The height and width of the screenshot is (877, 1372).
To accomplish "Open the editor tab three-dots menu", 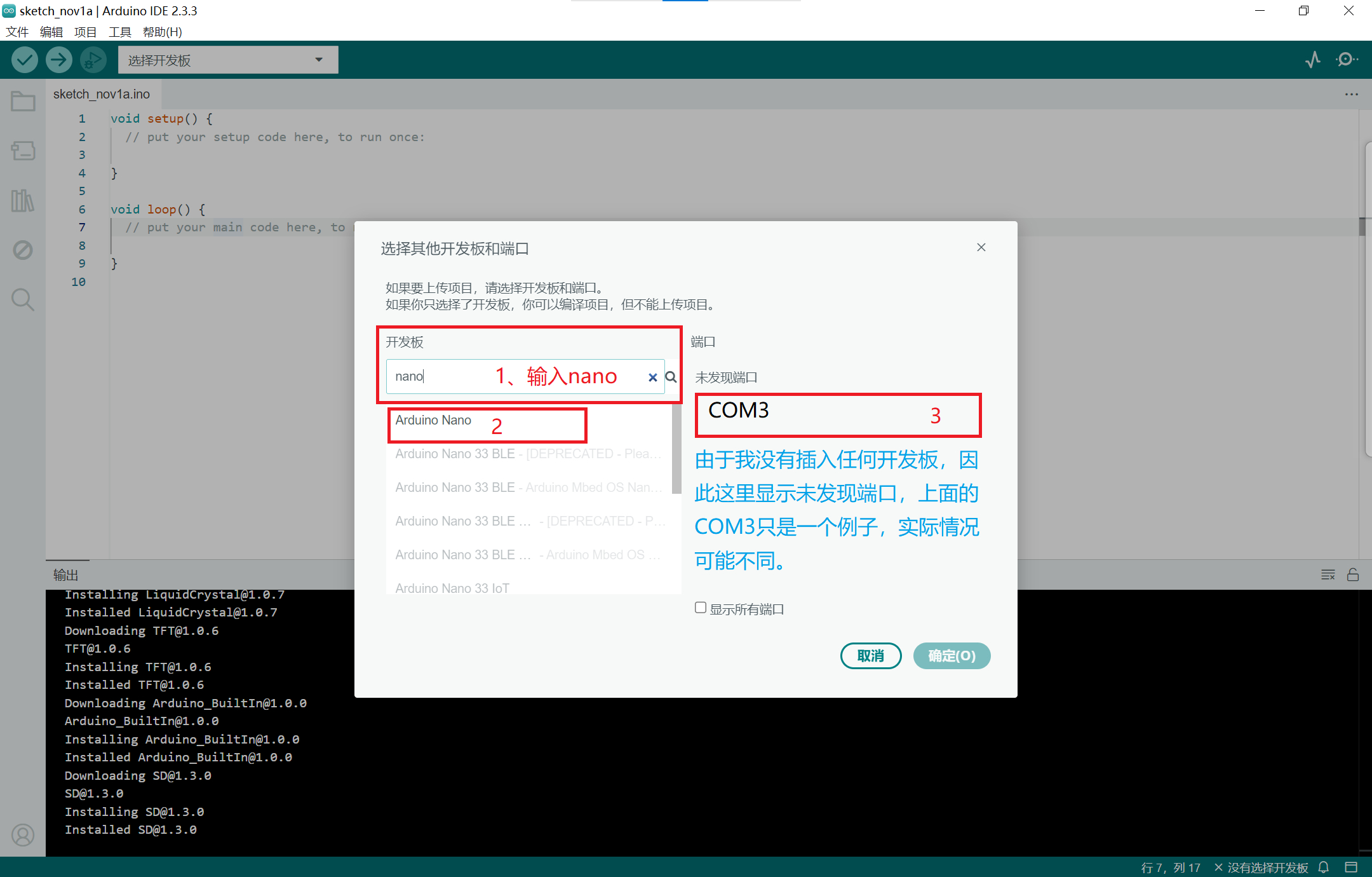I will pos(1351,94).
